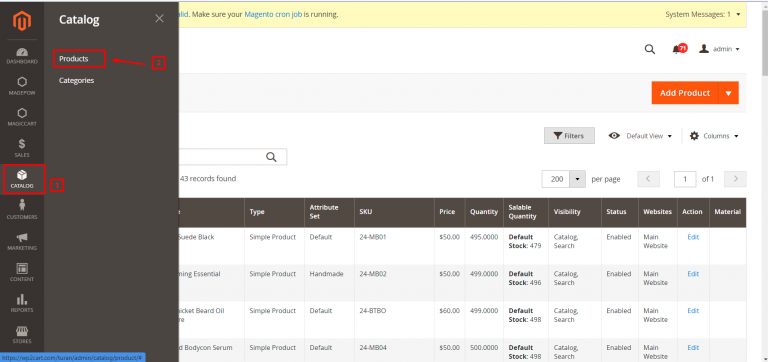This screenshot has height=362, width=768.
Task: Open the Default View dropdown
Action: pos(640,136)
